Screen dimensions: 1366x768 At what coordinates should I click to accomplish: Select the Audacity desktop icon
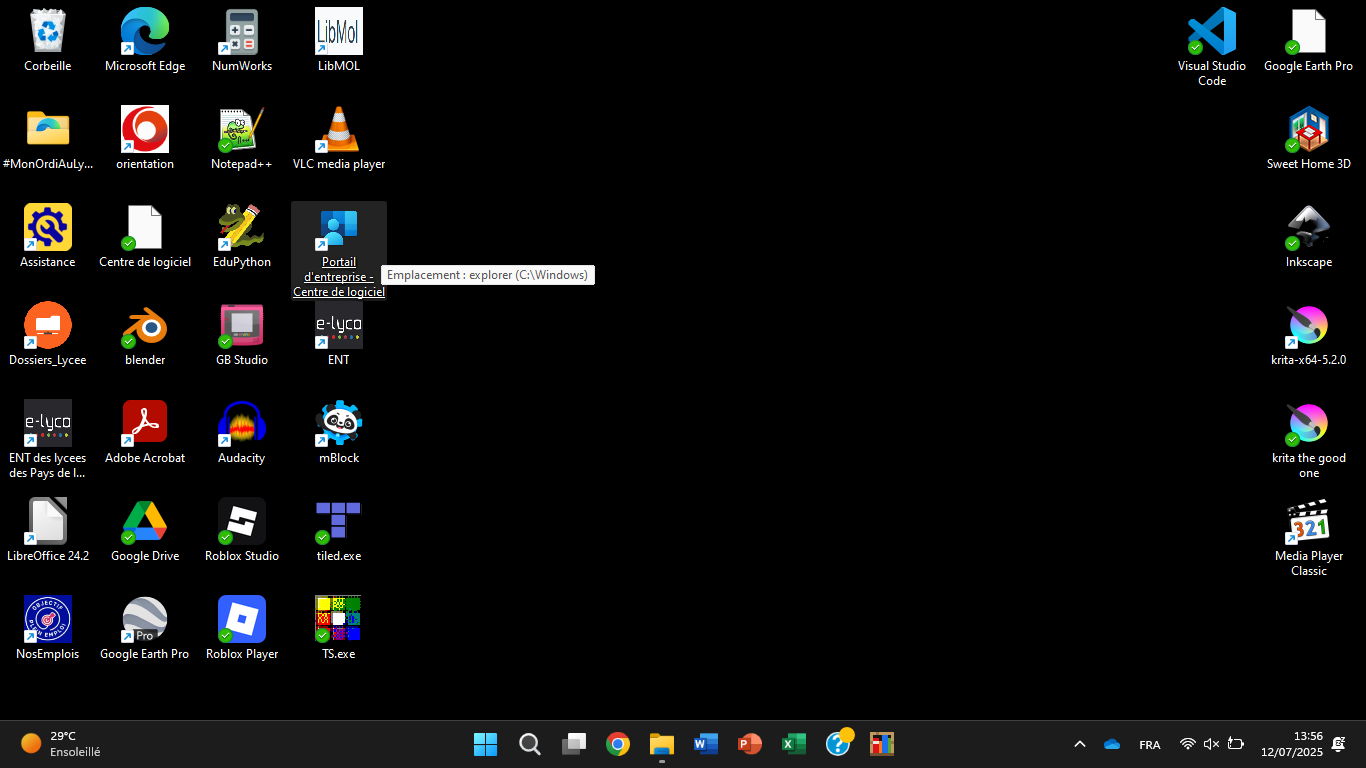[x=241, y=425]
